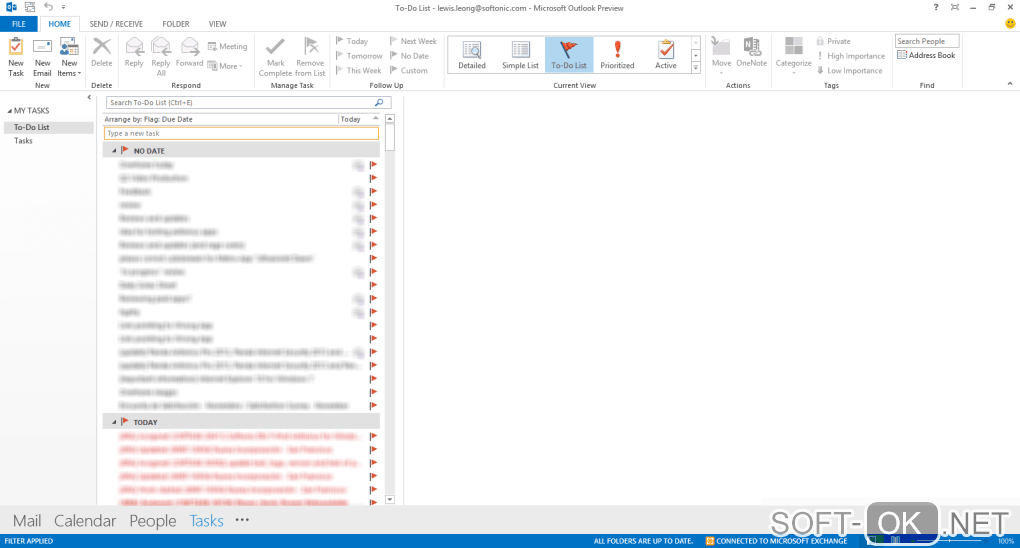
Task: Click Undo in quick access toolbar
Action: 48,7
